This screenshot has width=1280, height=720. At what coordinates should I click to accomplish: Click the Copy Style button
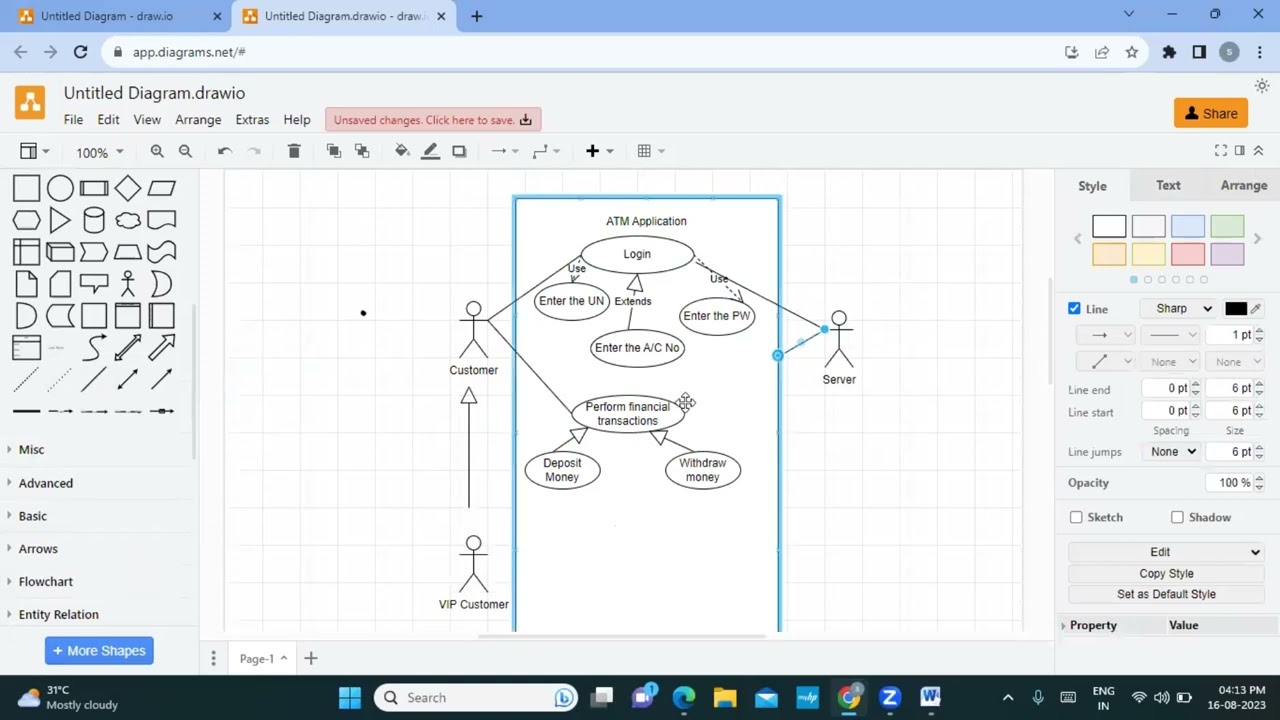coord(1166,574)
